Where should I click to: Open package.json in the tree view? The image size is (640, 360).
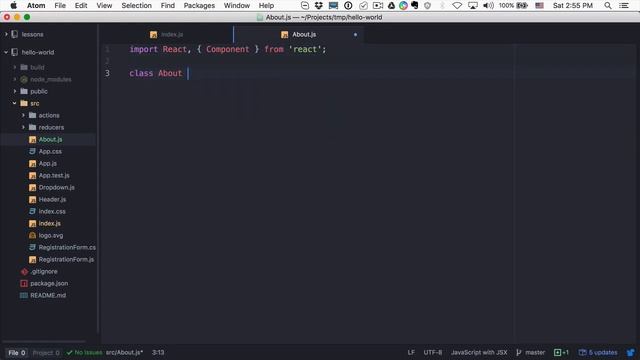click(x=48, y=283)
